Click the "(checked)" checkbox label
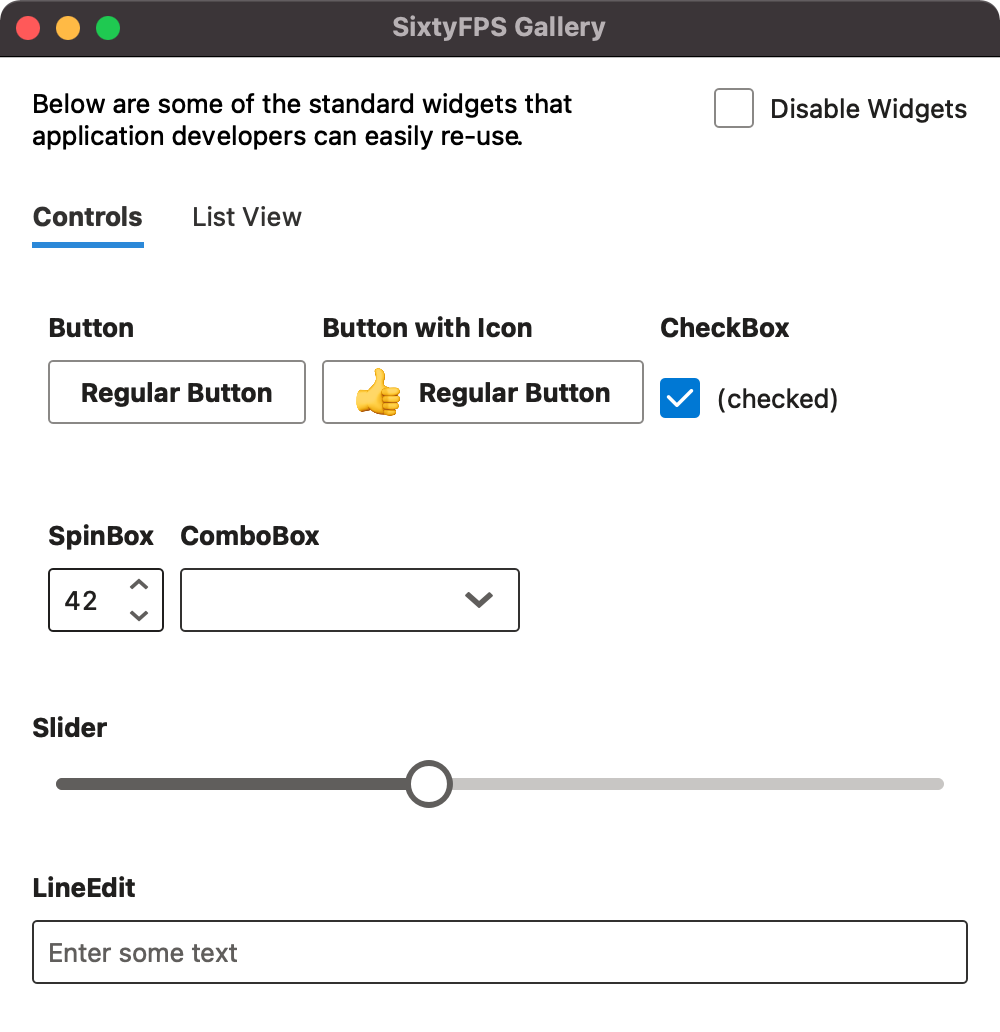The width and height of the screenshot is (1000, 1032). coord(777,399)
